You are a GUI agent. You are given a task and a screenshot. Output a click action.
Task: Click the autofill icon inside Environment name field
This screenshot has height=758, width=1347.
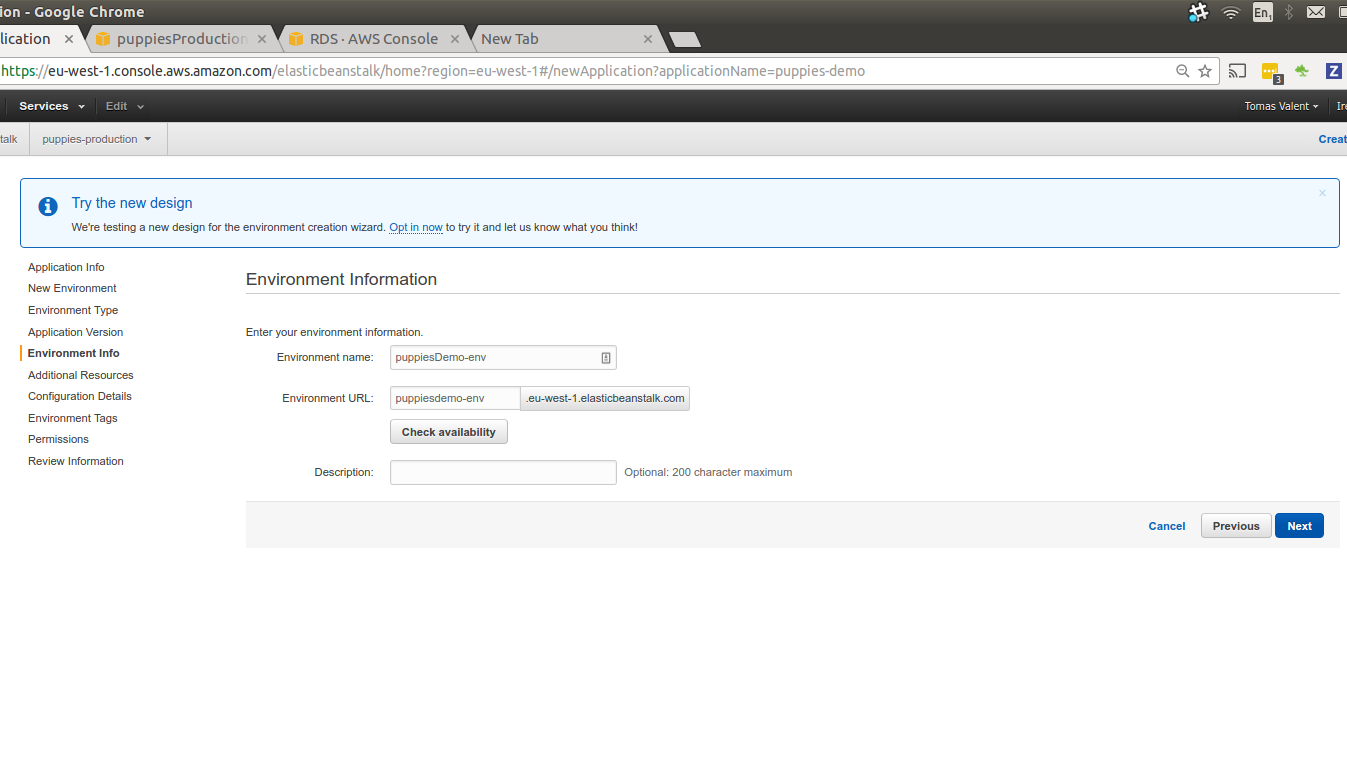pos(606,358)
